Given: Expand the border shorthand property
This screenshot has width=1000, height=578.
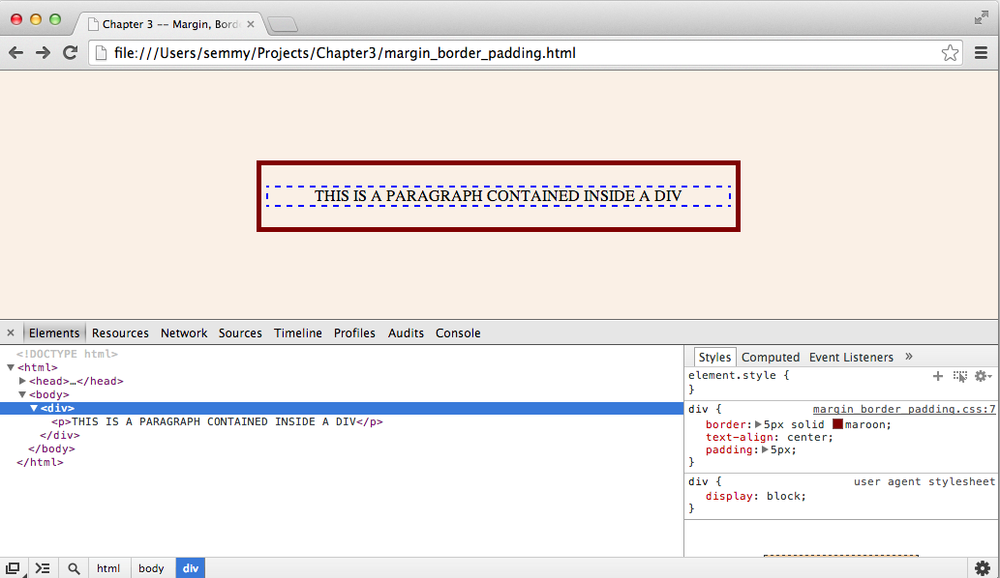Looking at the screenshot, I should pyautogui.click(x=758, y=424).
